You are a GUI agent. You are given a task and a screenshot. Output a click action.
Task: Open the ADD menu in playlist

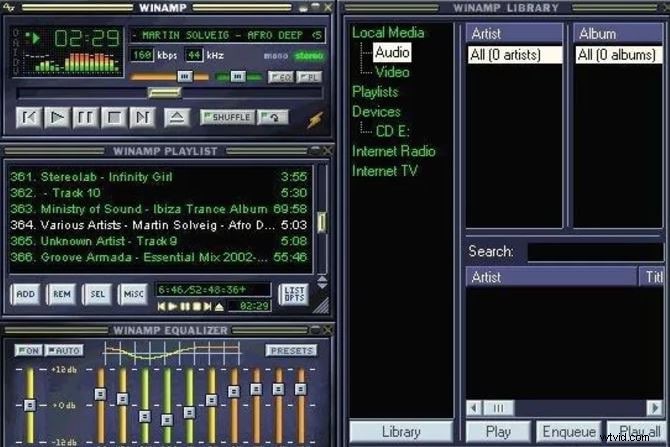coord(26,294)
